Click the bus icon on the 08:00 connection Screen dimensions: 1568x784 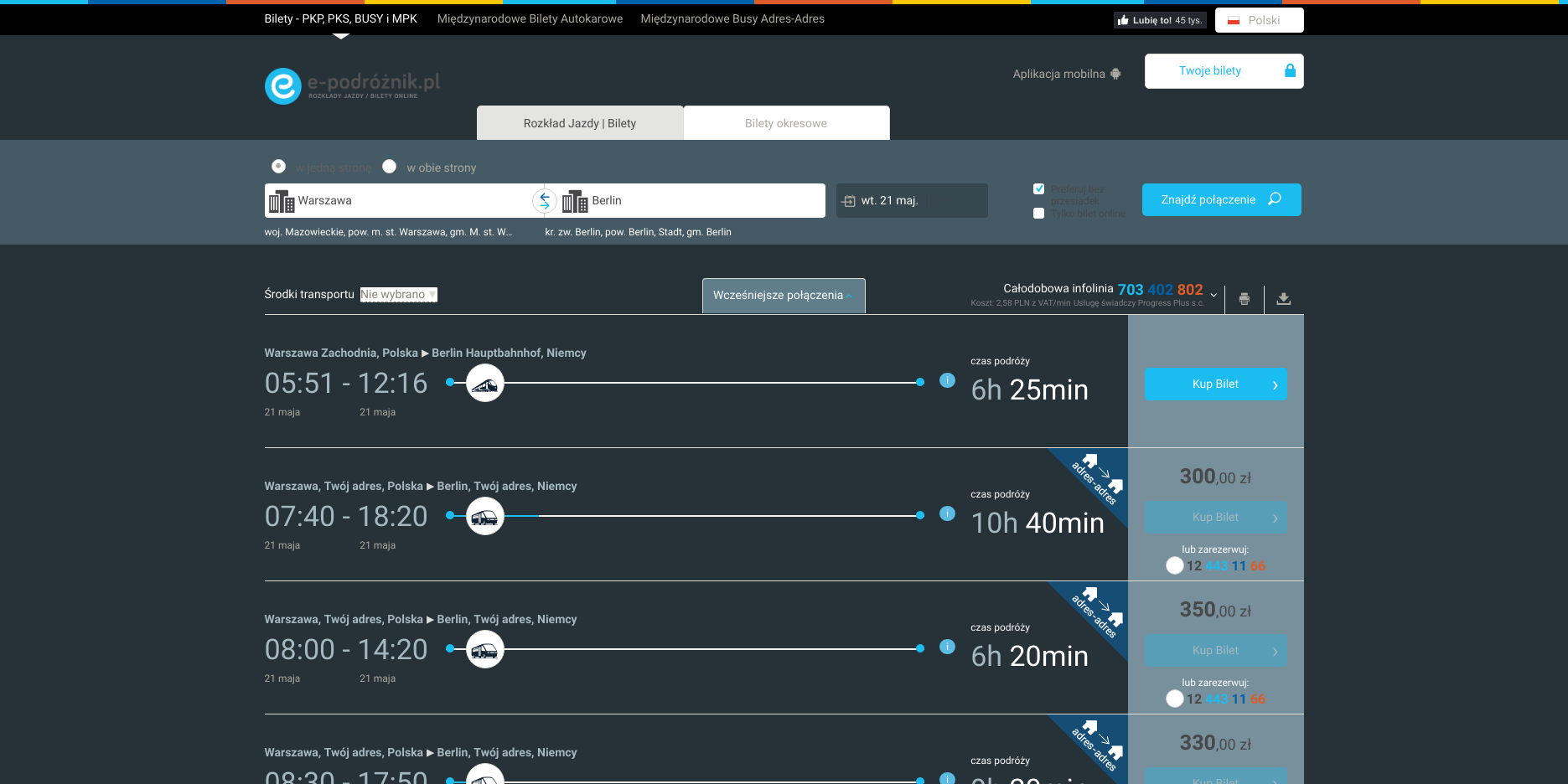tap(485, 649)
